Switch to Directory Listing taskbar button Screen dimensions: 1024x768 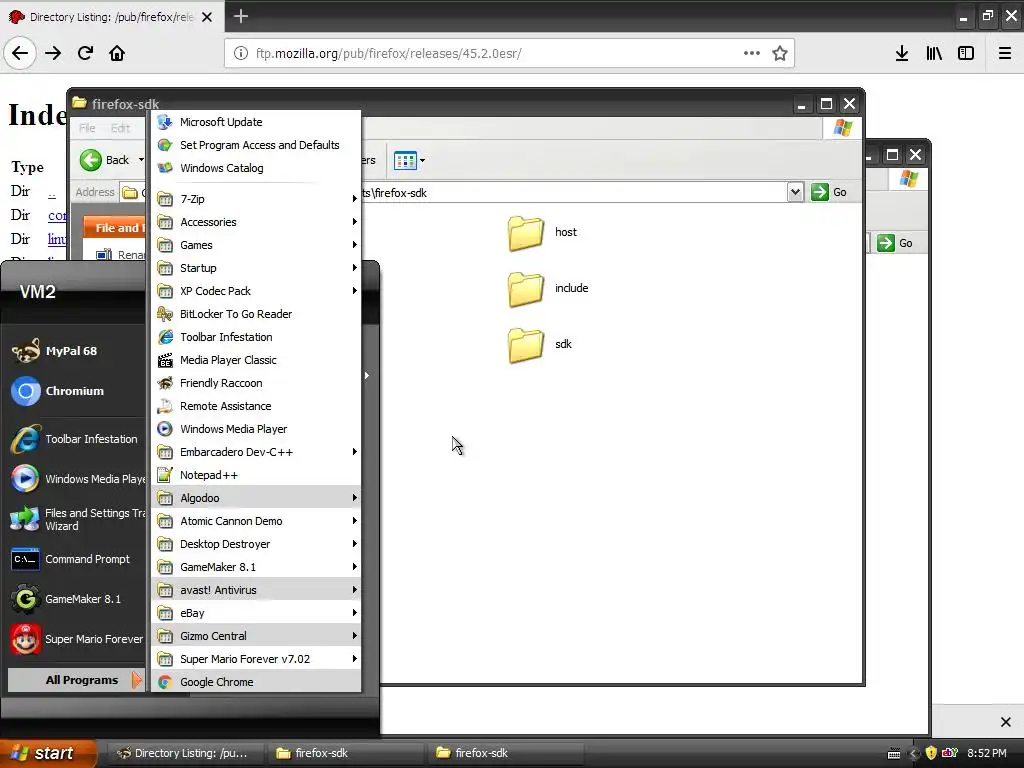point(184,753)
